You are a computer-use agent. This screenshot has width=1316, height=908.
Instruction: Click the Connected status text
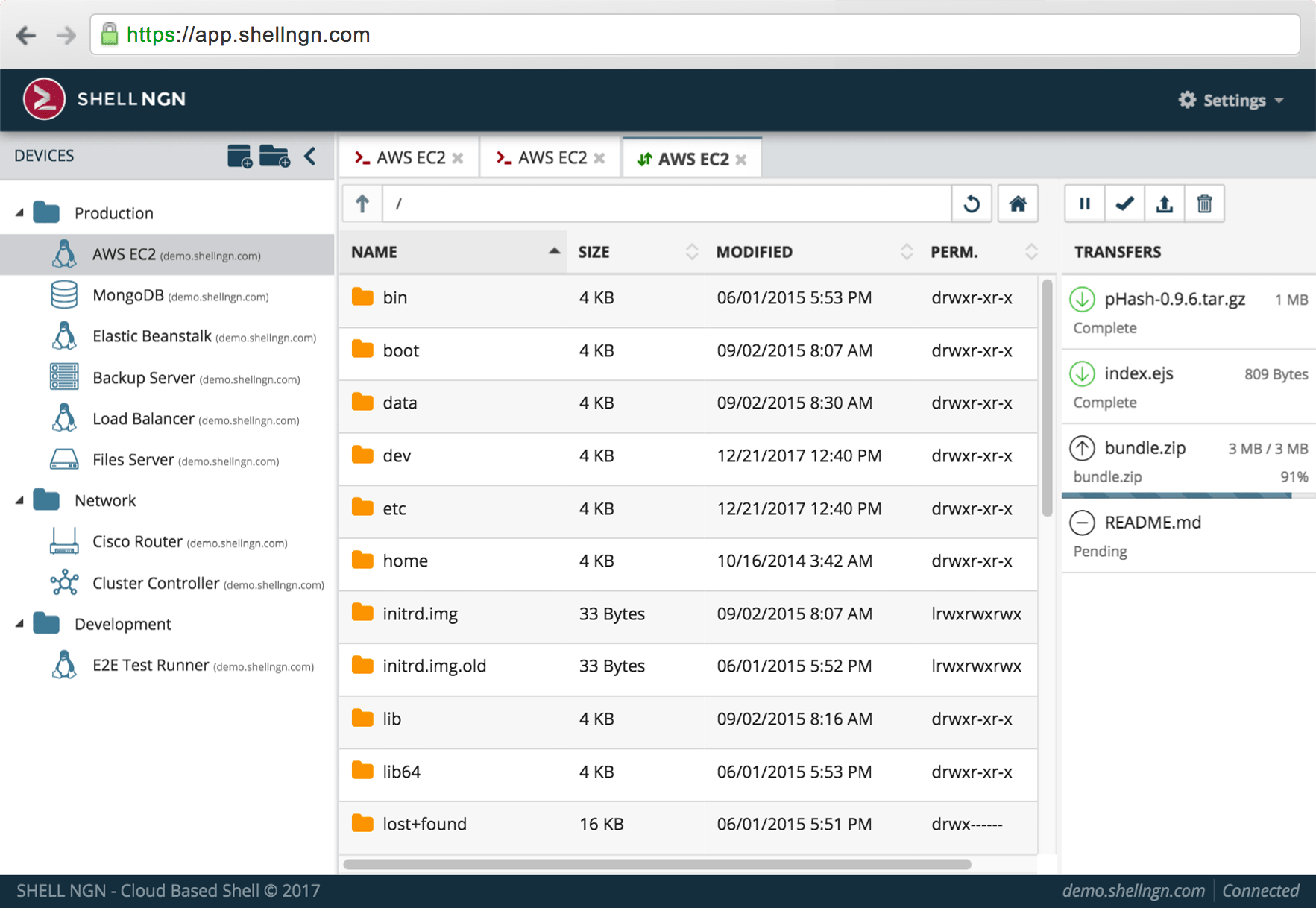(1260, 891)
